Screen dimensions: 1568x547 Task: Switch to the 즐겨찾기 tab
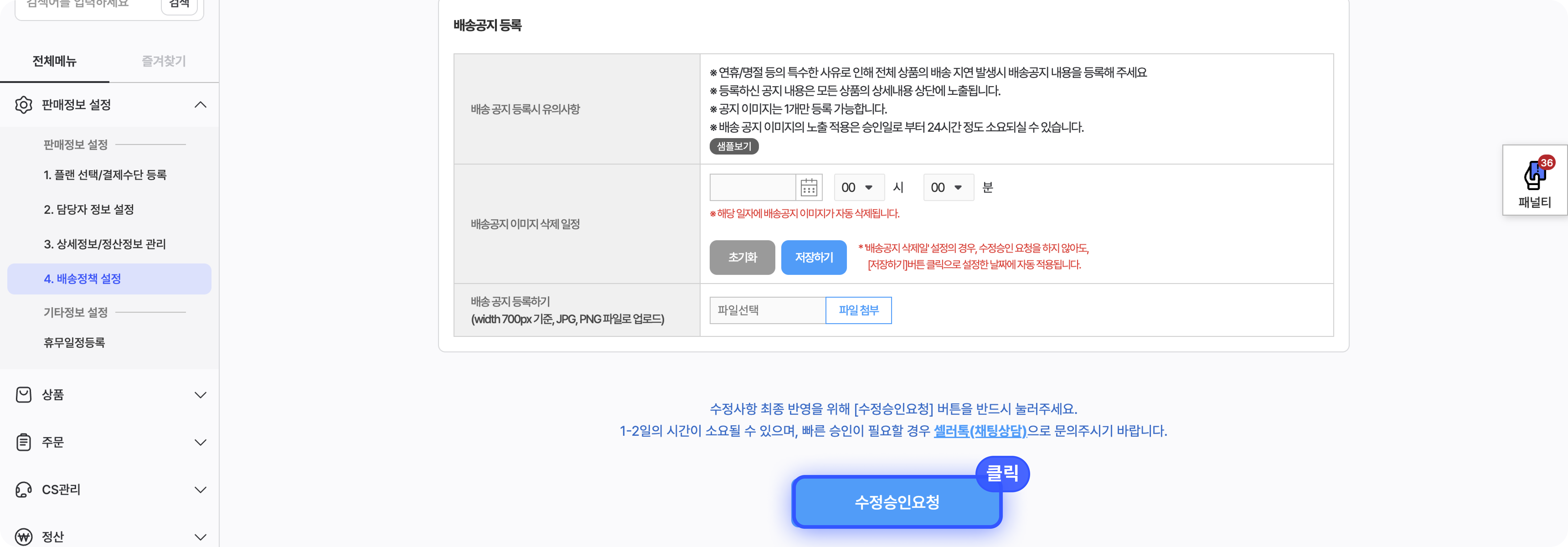[x=163, y=61]
